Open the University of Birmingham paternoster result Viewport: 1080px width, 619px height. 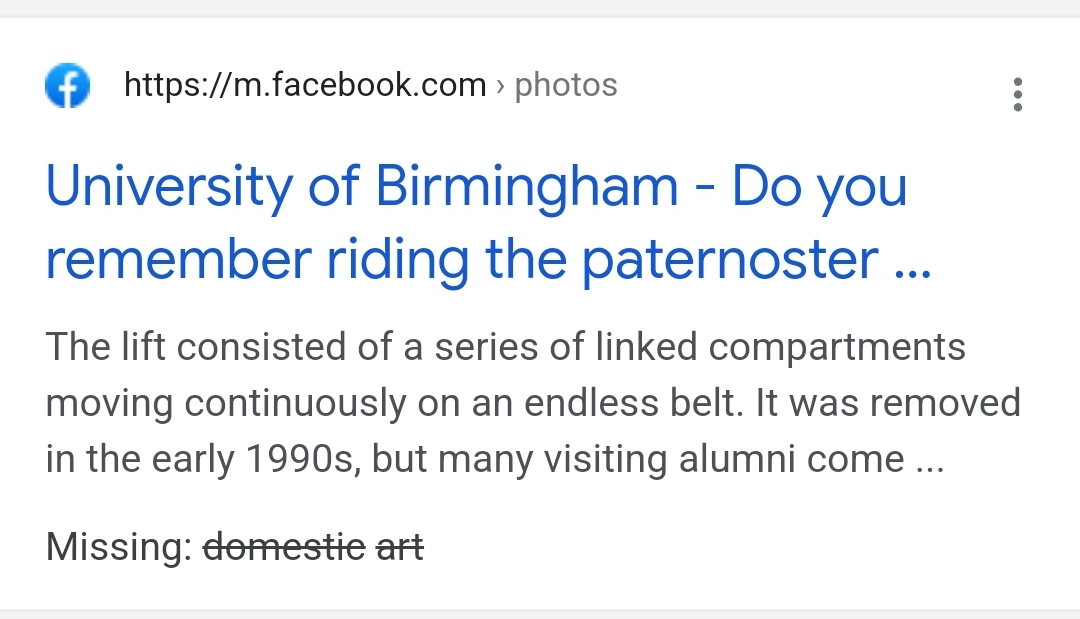tap(476, 222)
